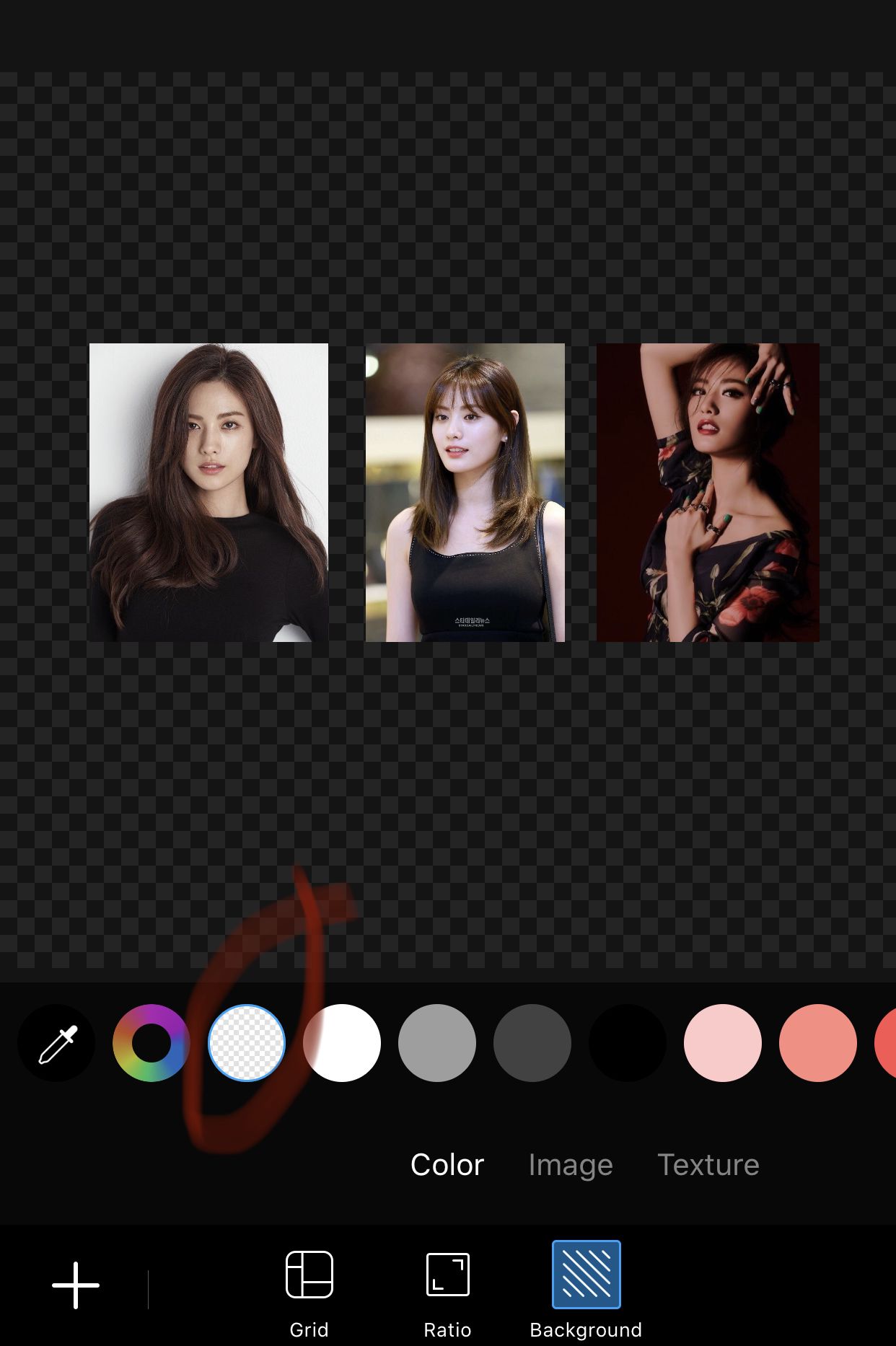The width and height of the screenshot is (896, 1346).
Task: Choose the pale pink background color
Action: coord(723,1043)
